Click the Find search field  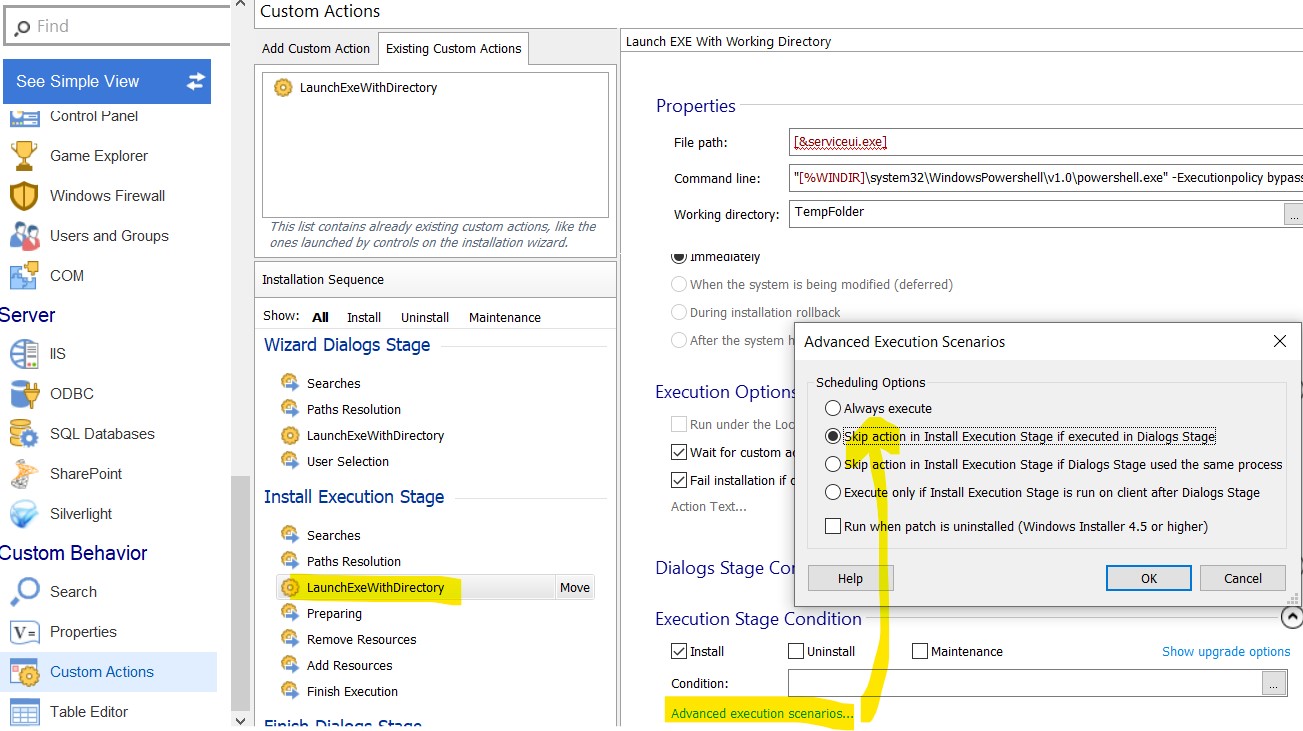pyautogui.click(x=120, y=27)
